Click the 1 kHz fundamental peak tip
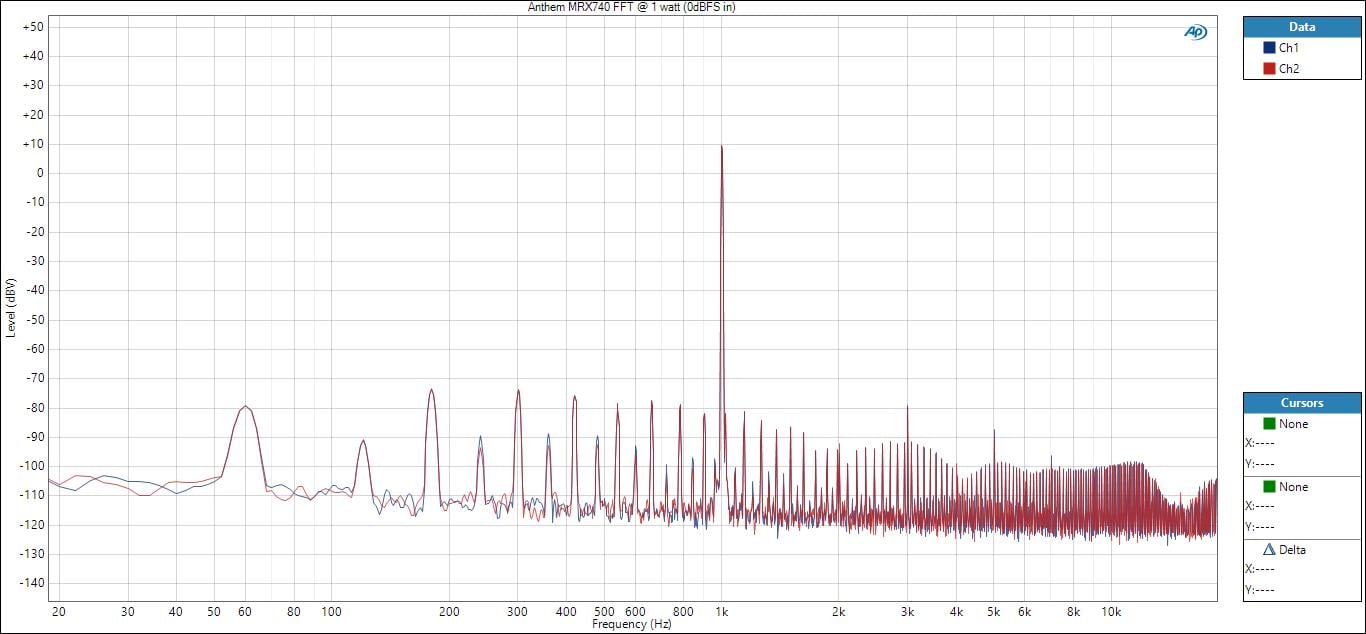The image size is (1366, 634). tap(721, 147)
